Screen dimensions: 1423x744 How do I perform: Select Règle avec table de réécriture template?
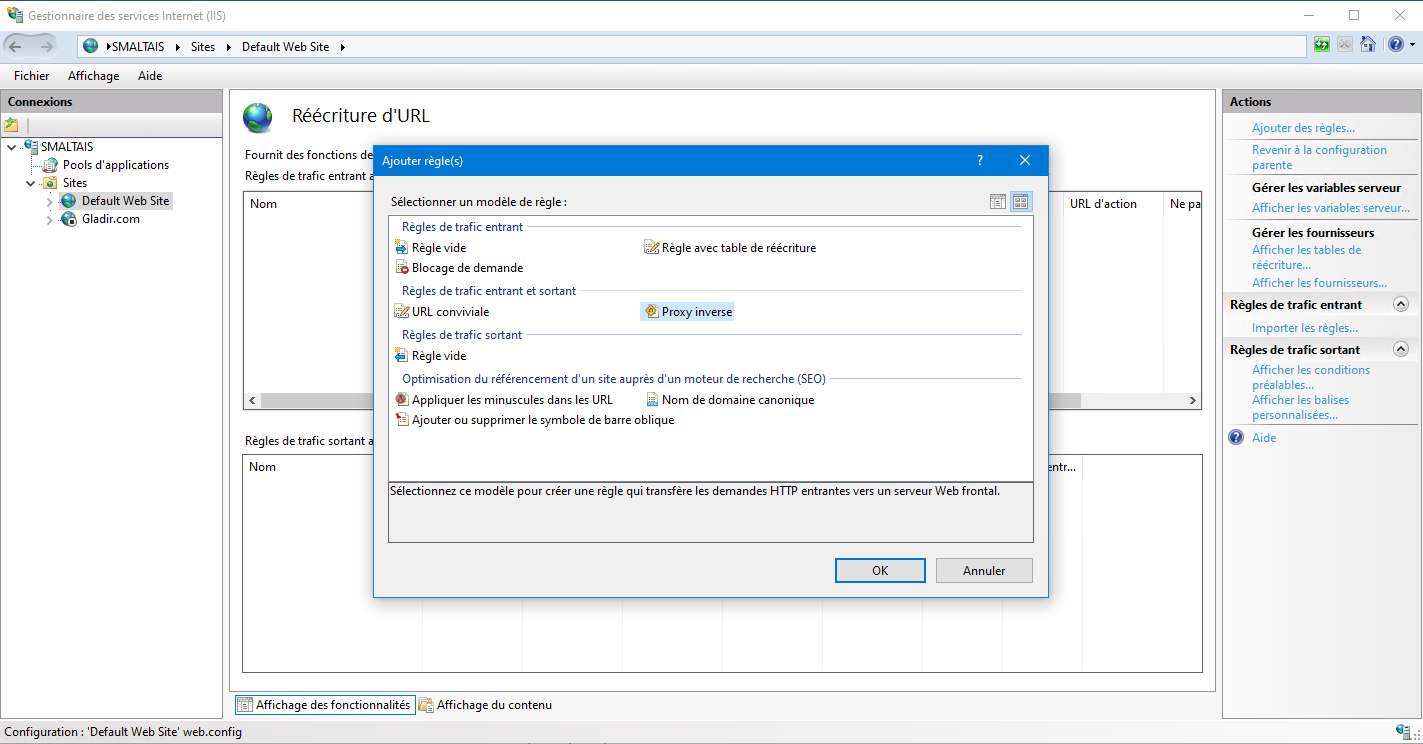pyautogui.click(x=738, y=248)
